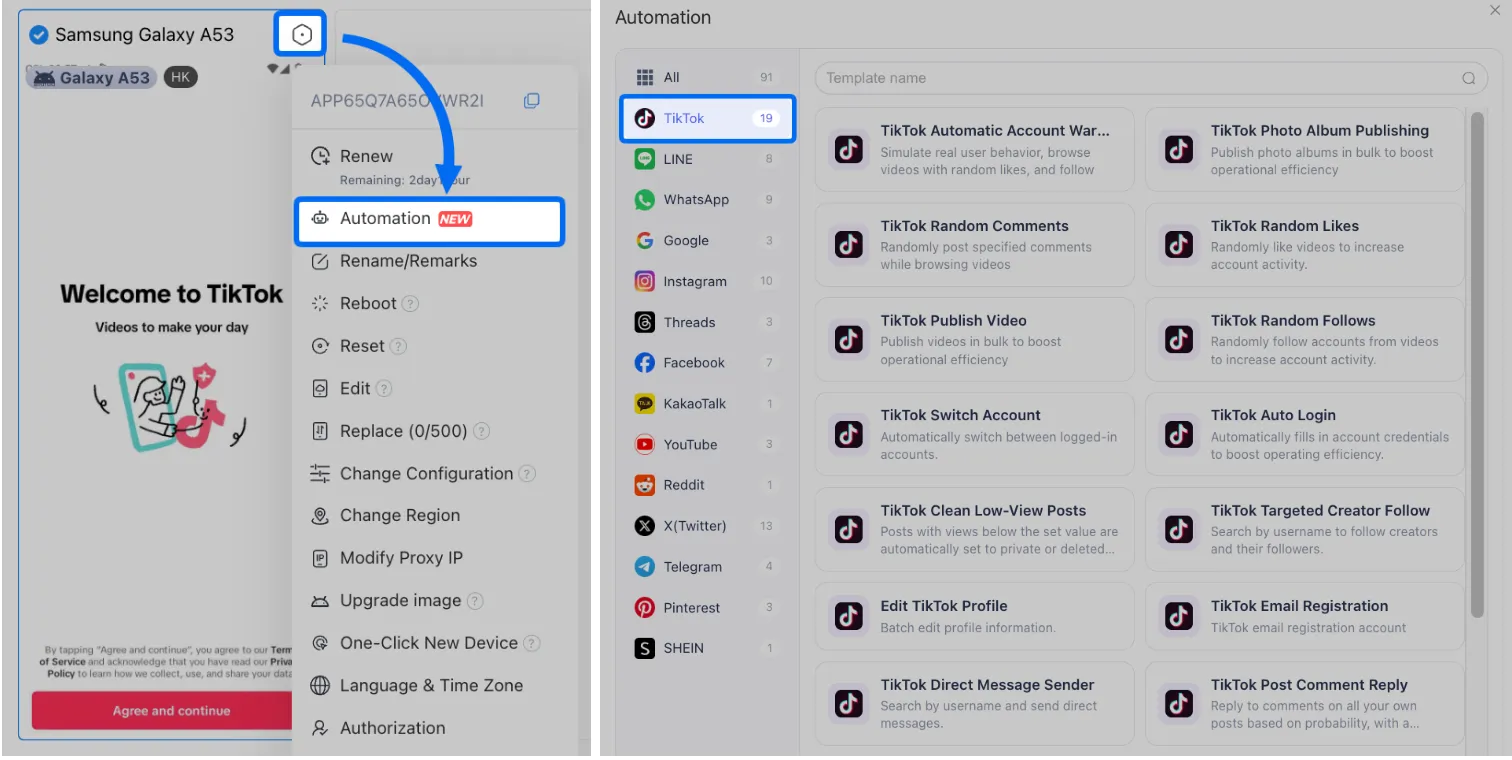The width and height of the screenshot is (1512, 760).
Task: Click Agree and continue button
Action: click(x=171, y=711)
